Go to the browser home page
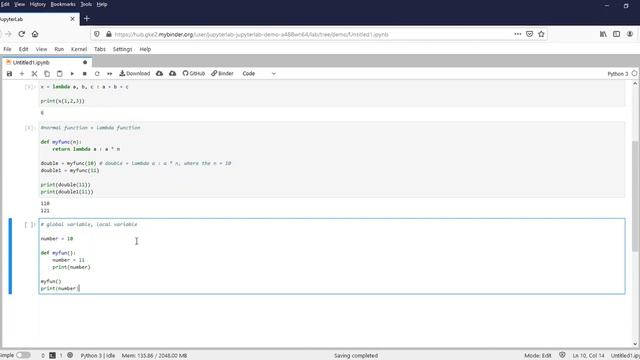Screen dimensions: 640x360 (x=35, y=34)
